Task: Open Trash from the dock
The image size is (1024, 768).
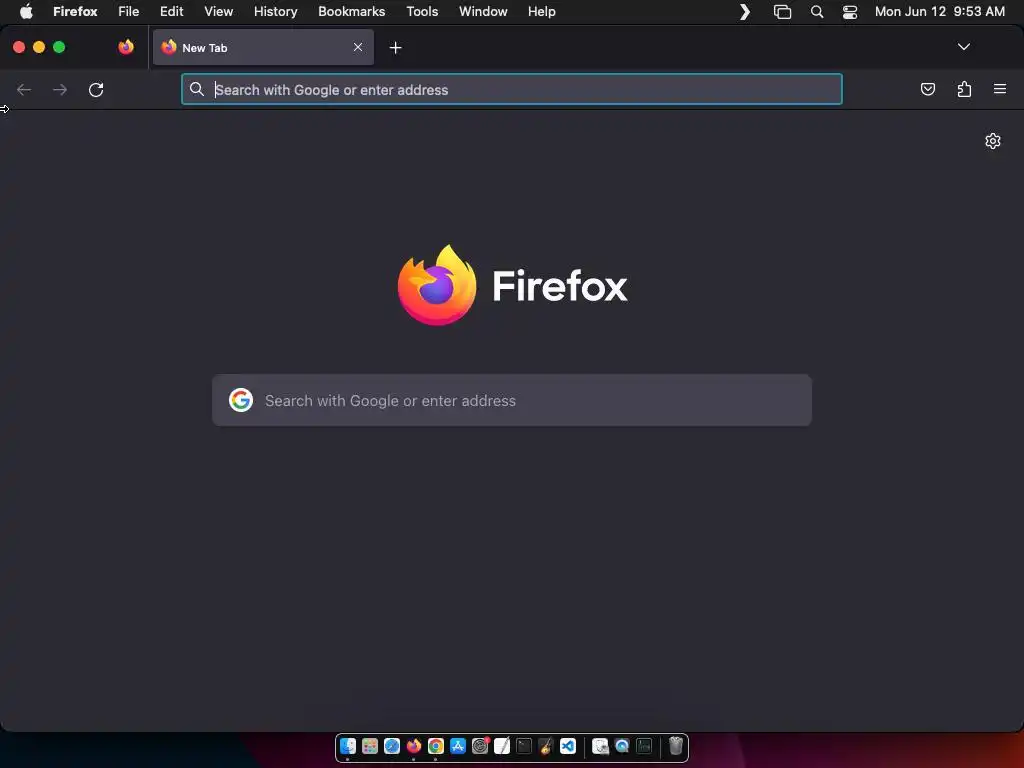Action: pos(676,746)
